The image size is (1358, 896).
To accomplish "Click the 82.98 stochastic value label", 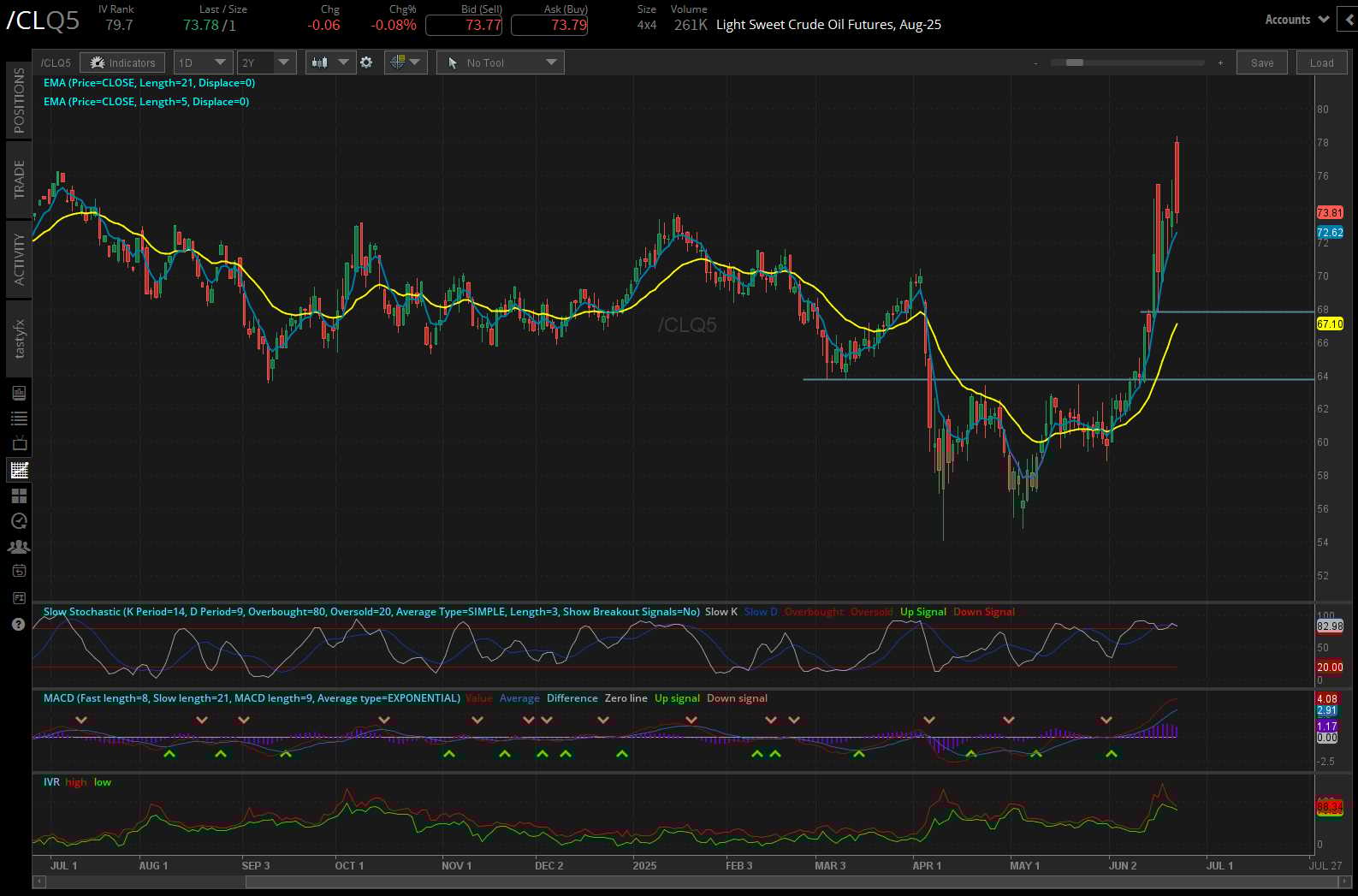I will [1330, 626].
